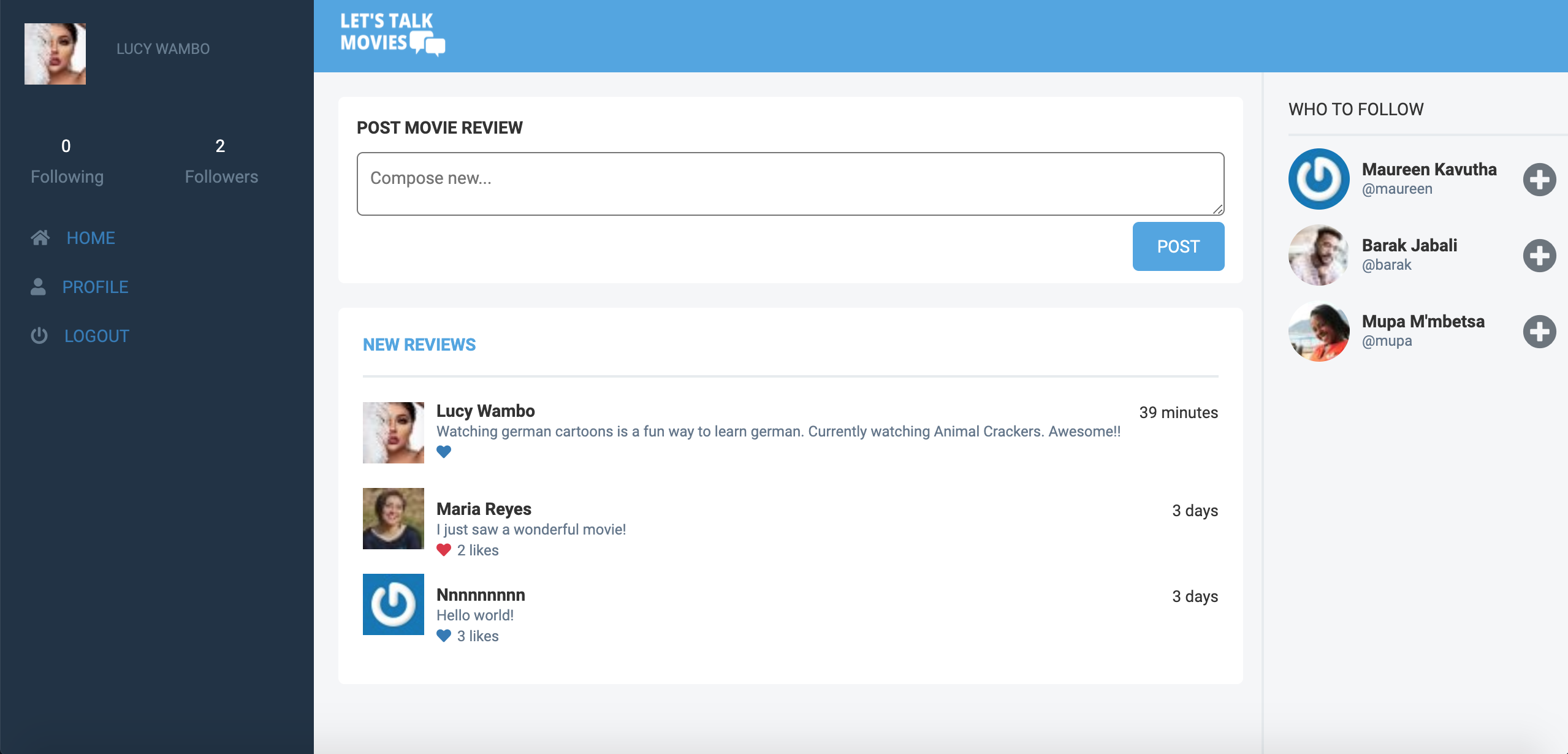Click Barak Jabali's profile picture
This screenshot has height=754, width=1568.
point(1319,255)
